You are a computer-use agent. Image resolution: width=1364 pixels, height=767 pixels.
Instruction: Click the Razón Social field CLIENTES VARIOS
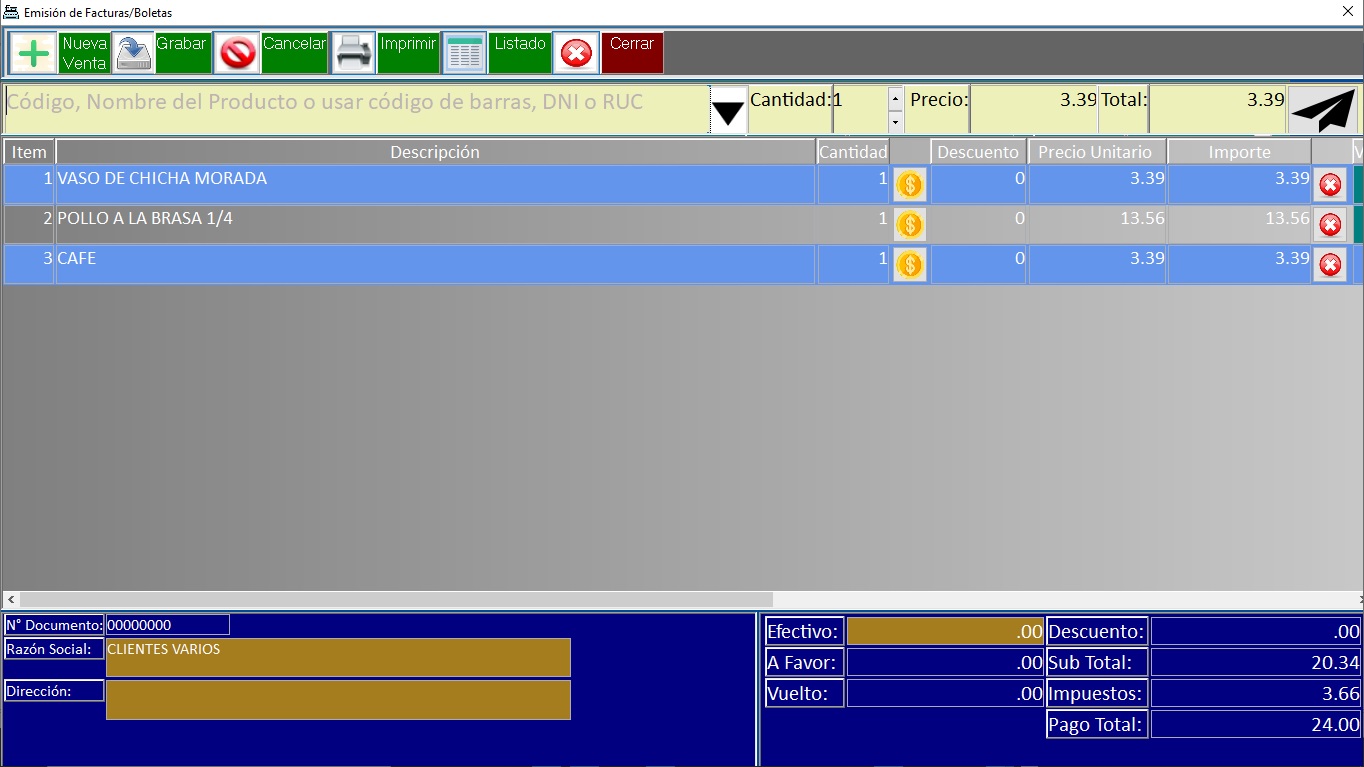pos(338,657)
